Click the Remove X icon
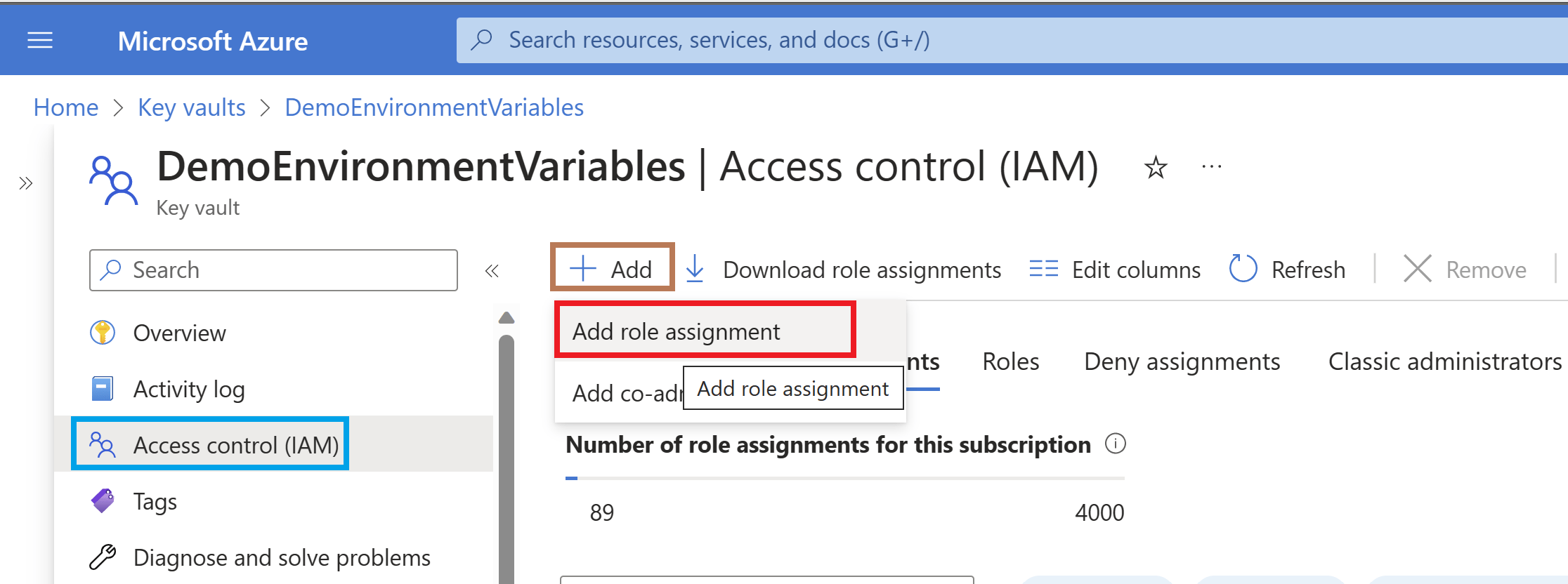The height and width of the screenshot is (584, 1568). 1417,269
